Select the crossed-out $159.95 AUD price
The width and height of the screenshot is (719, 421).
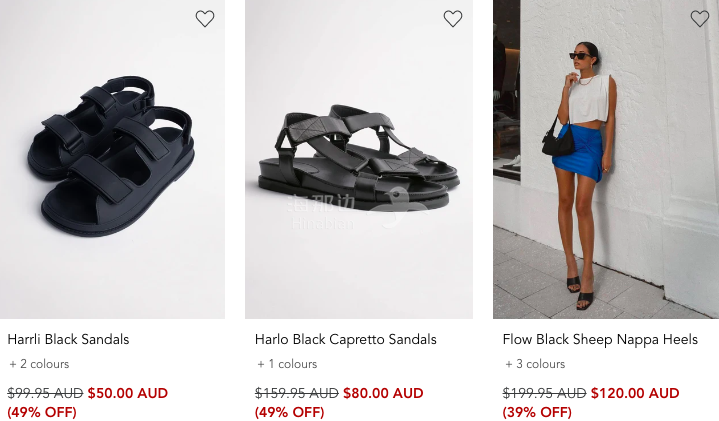click(x=297, y=393)
